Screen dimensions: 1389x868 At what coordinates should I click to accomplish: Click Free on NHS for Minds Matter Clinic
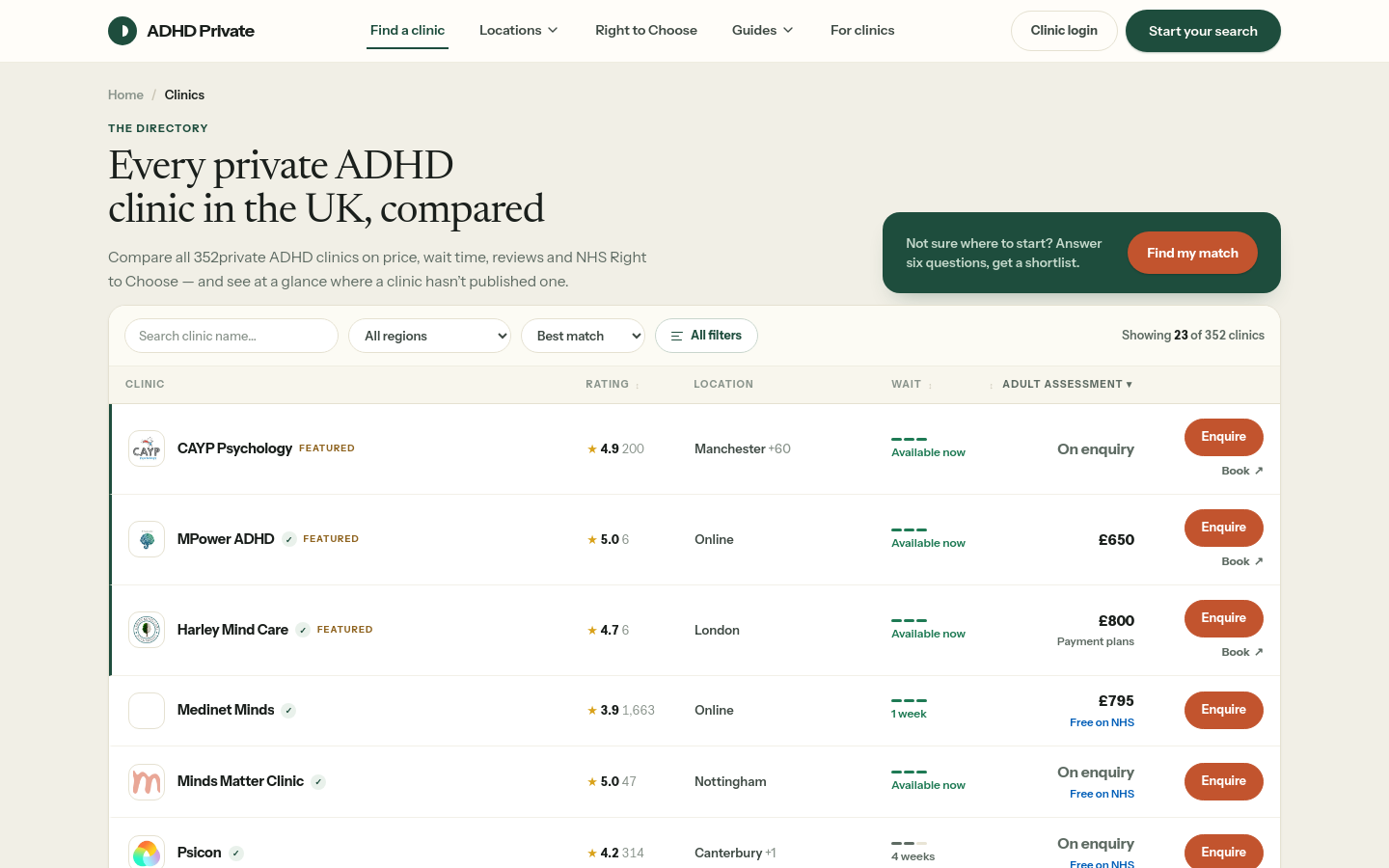coord(1102,794)
